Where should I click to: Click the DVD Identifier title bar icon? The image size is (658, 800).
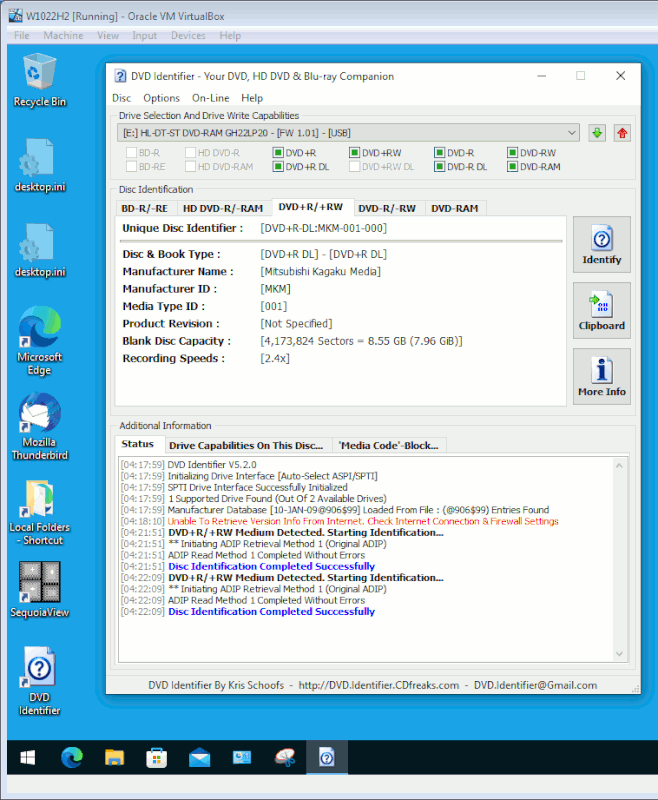tap(120, 76)
